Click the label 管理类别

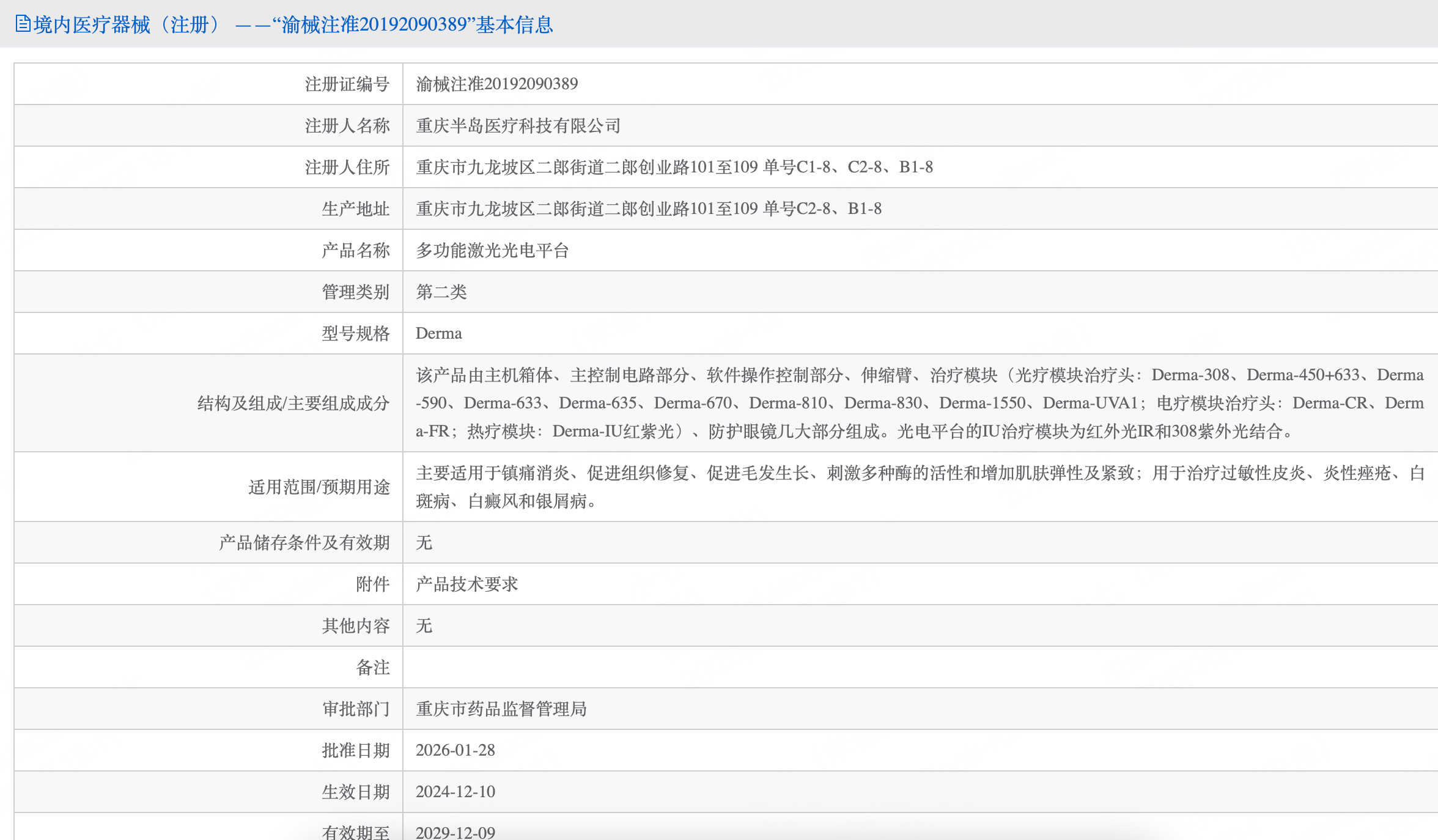point(356,292)
